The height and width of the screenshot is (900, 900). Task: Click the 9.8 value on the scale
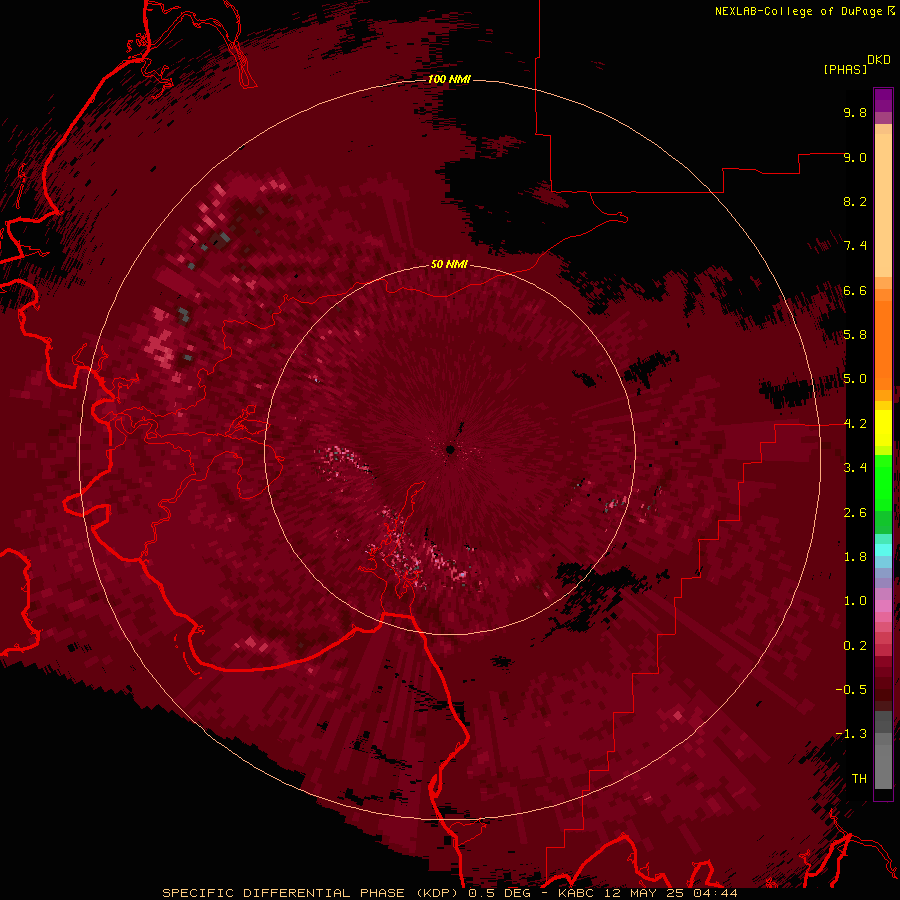coord(855,112)
